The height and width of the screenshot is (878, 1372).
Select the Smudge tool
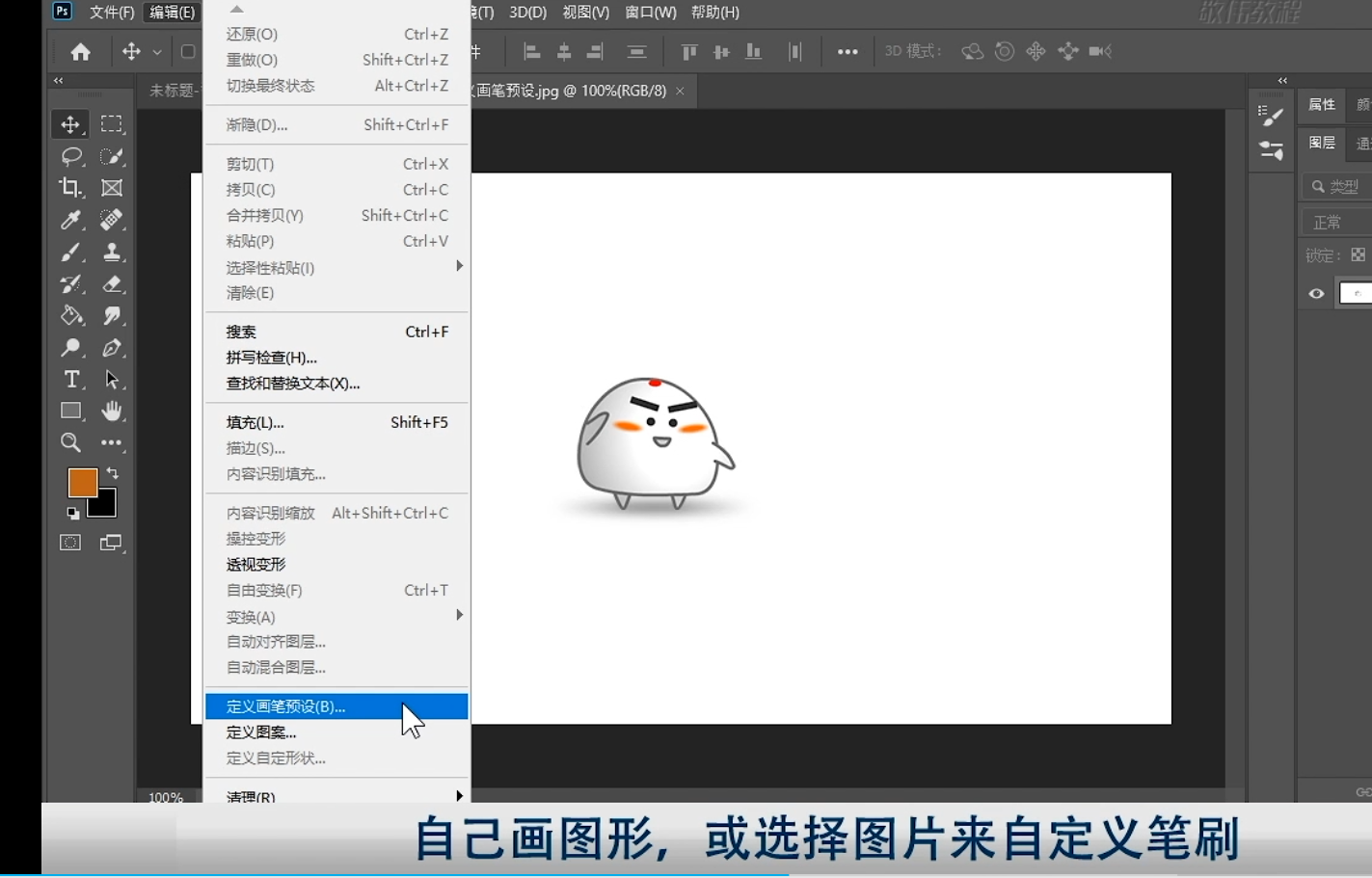[112, 315]
